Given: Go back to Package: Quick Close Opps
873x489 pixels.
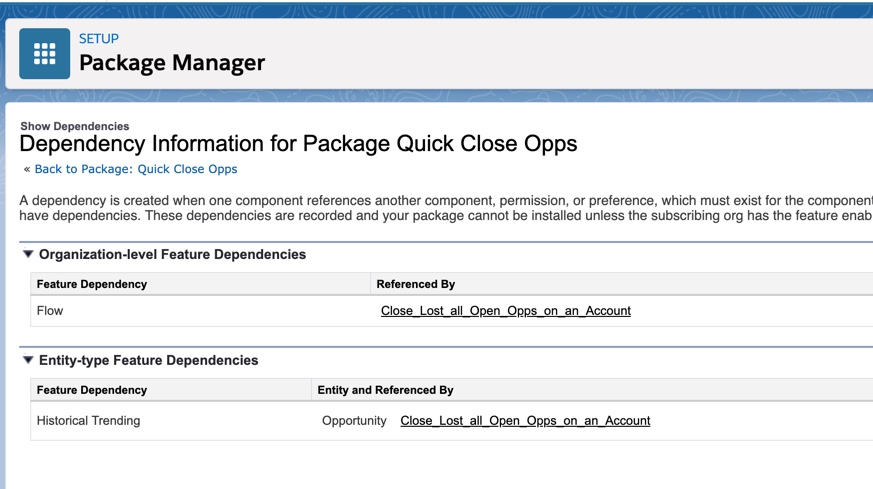Looking at the screenshot, I should tap(135, 169).
